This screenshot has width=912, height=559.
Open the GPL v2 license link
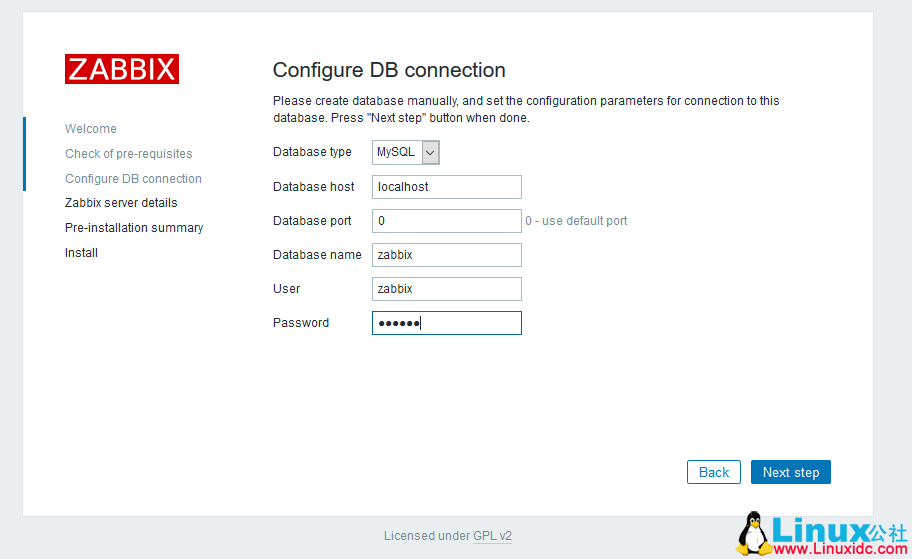tap(492, 536)
